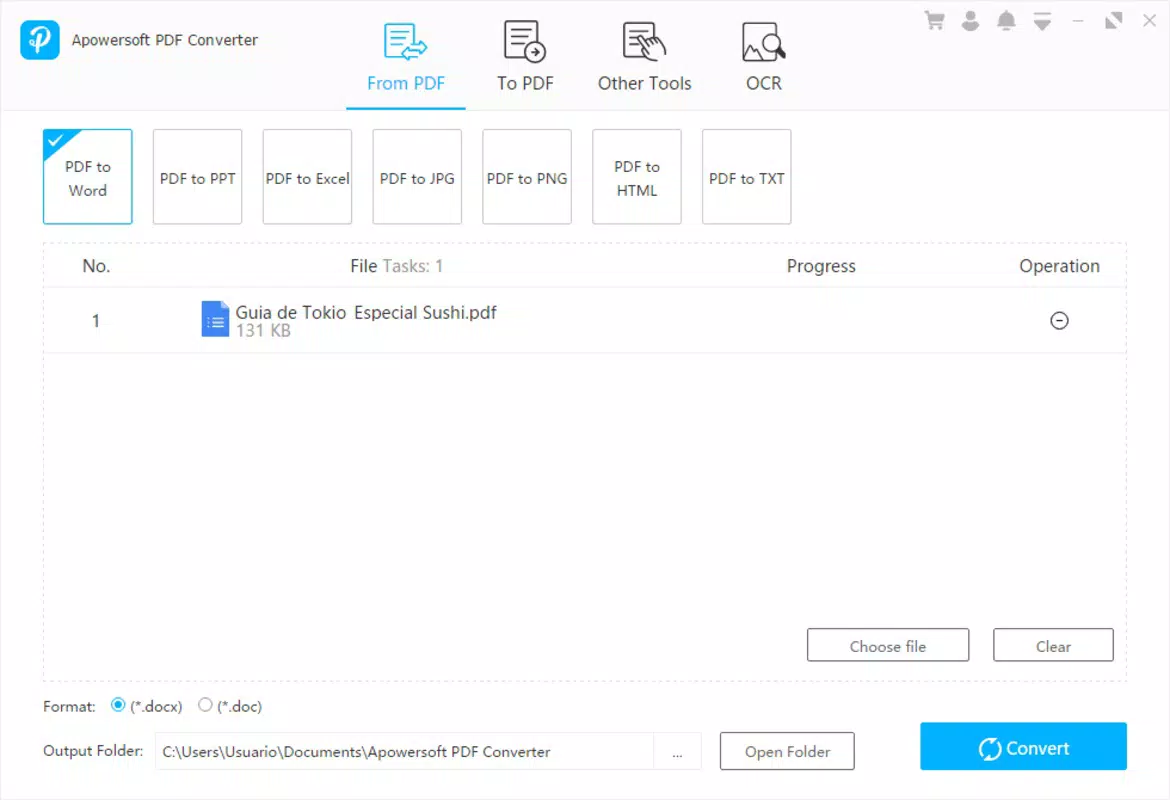Click the Open Folder button
Viewport: 1170px width, 800px height.
(786, 751)
